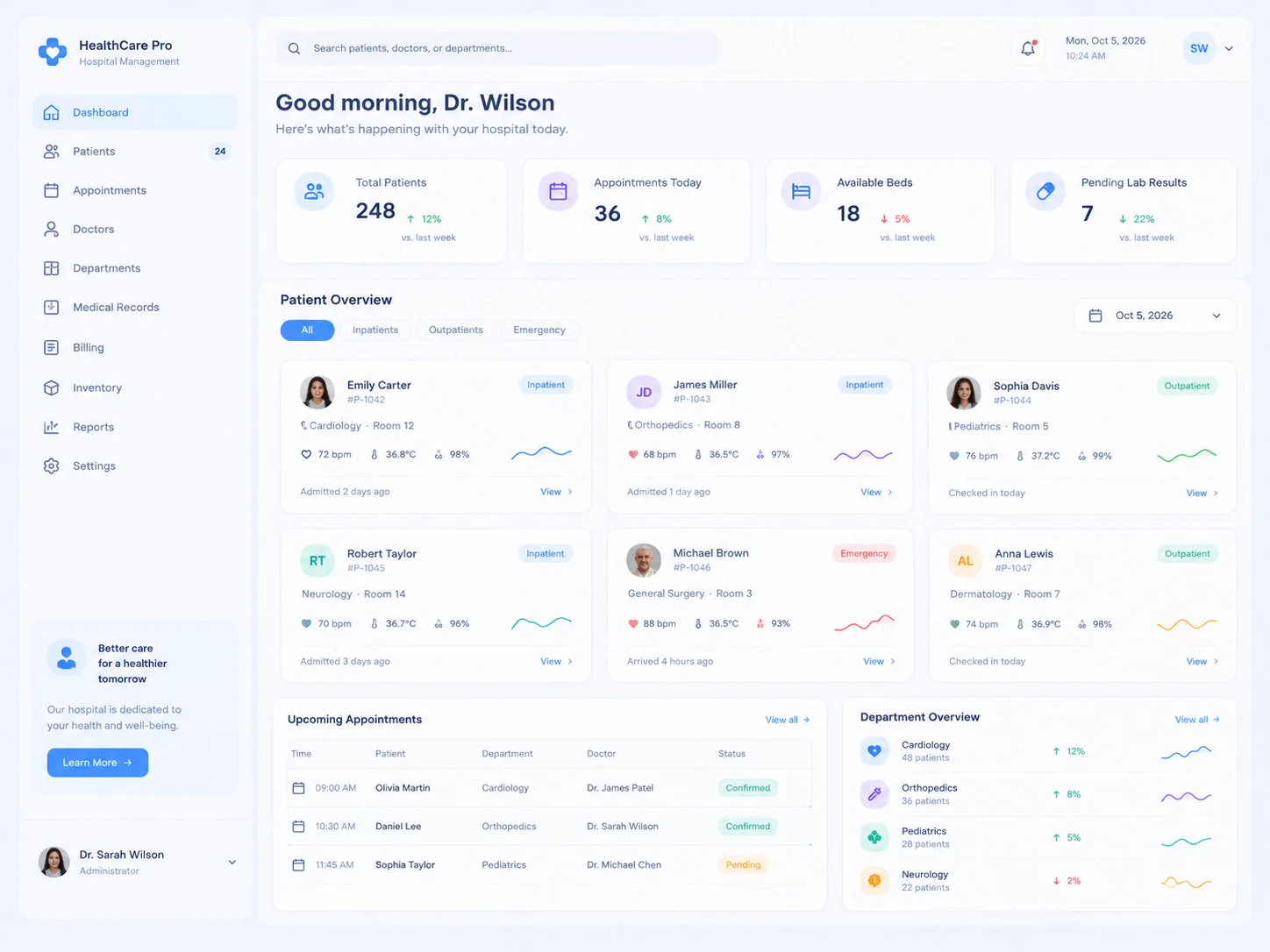
Task: Click the Available Beds bed icon
Action: [x=801, y=191]
